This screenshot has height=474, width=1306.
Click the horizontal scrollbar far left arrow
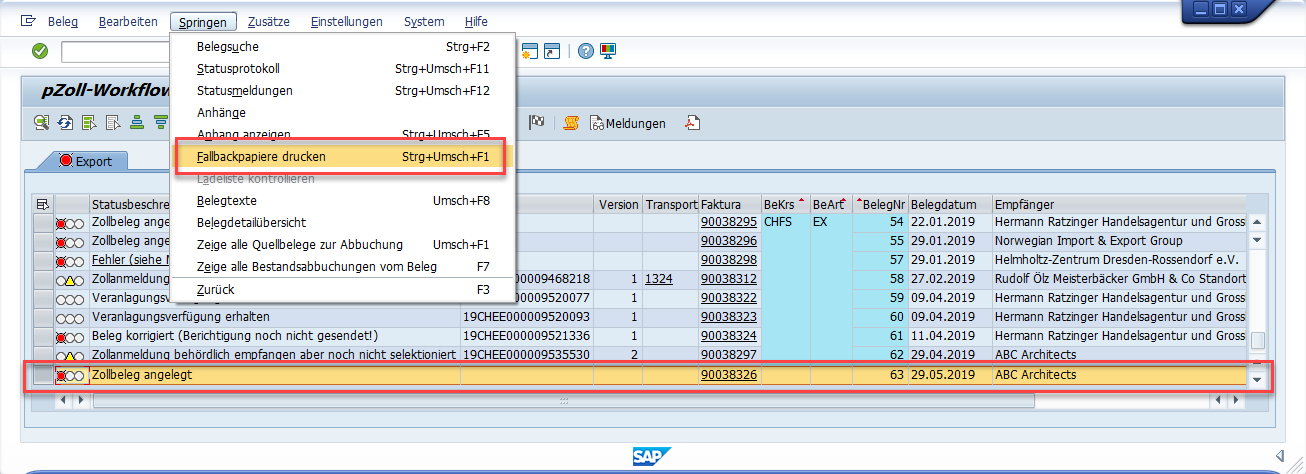click(65, 400)
